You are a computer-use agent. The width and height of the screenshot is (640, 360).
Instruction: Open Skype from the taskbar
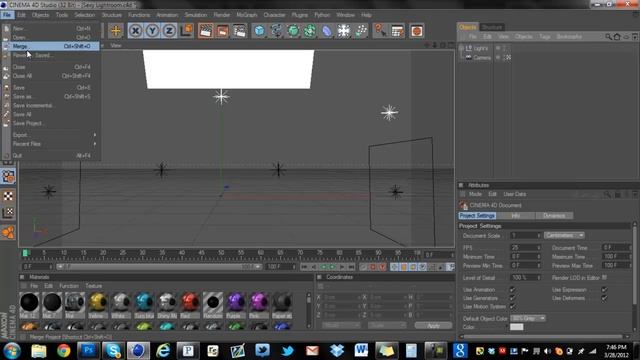(x=113, y=351)
